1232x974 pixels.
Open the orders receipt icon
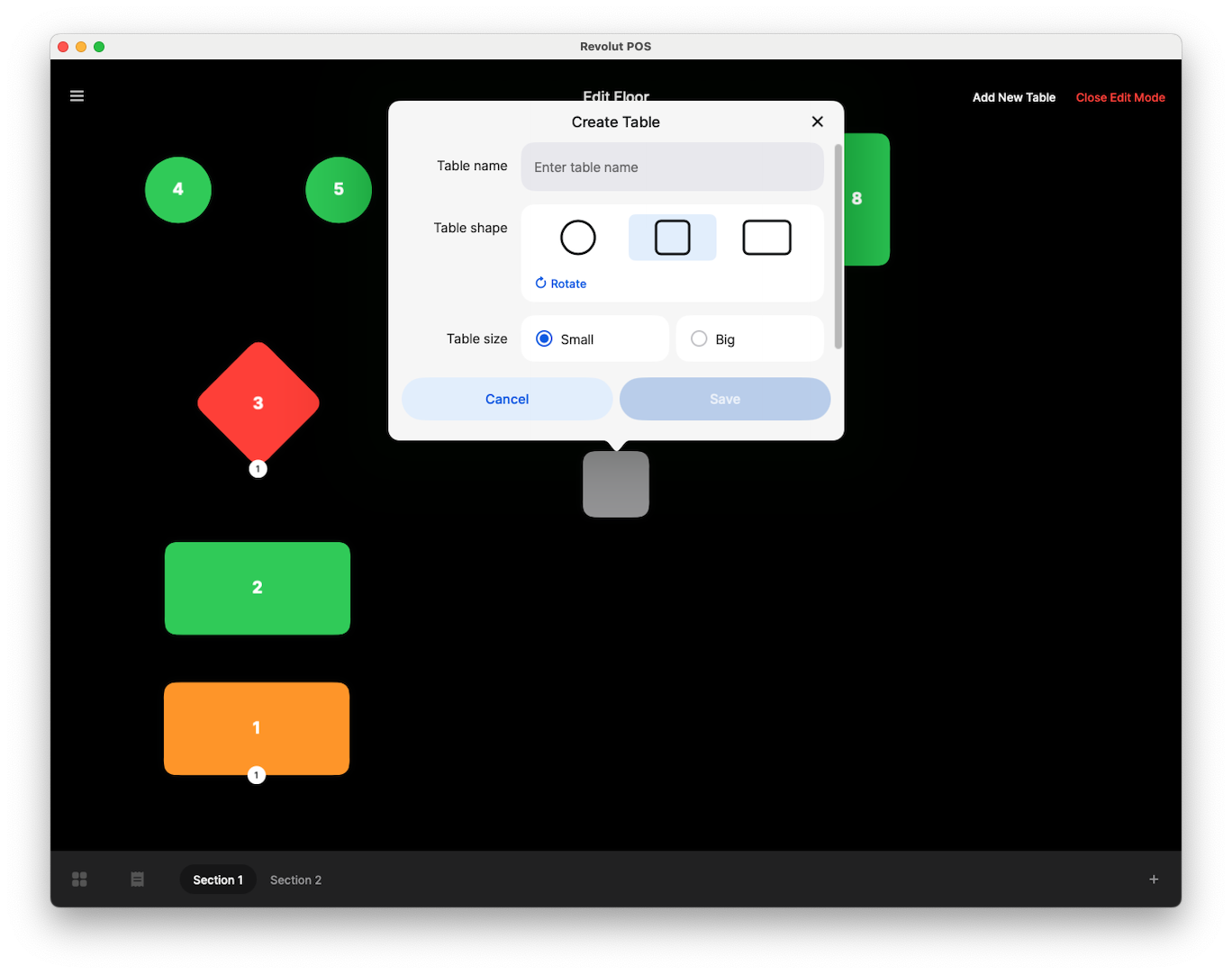137,879
